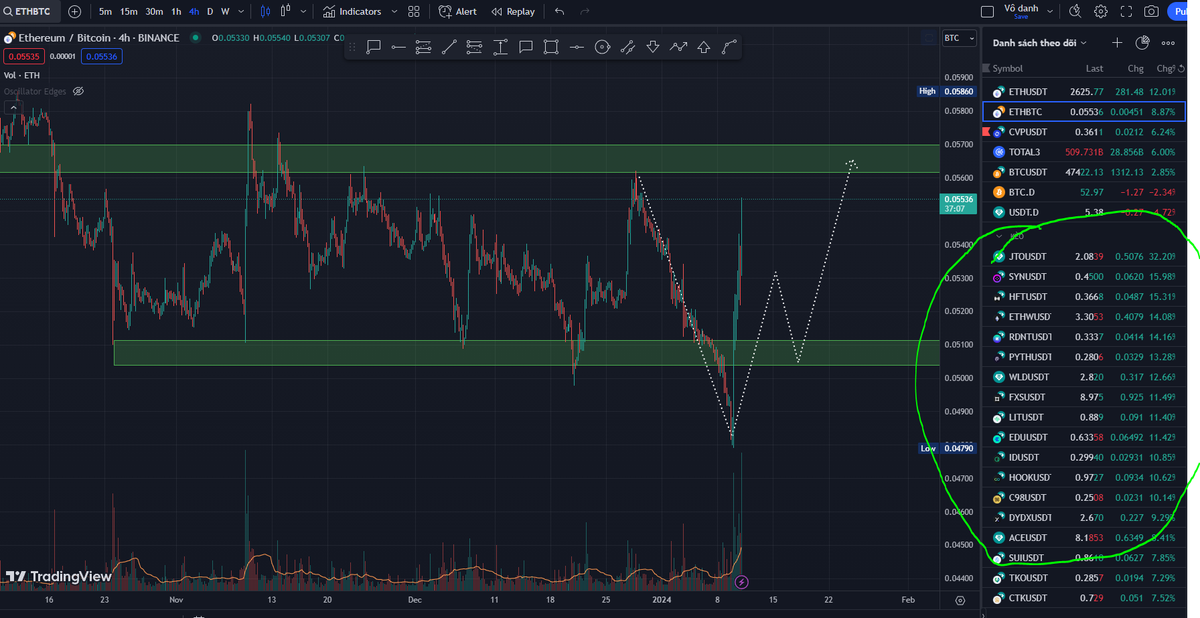This screenshot has height=618, width=1200.
Task: Open chart settings gear icon
Action: click(1101, 11)
